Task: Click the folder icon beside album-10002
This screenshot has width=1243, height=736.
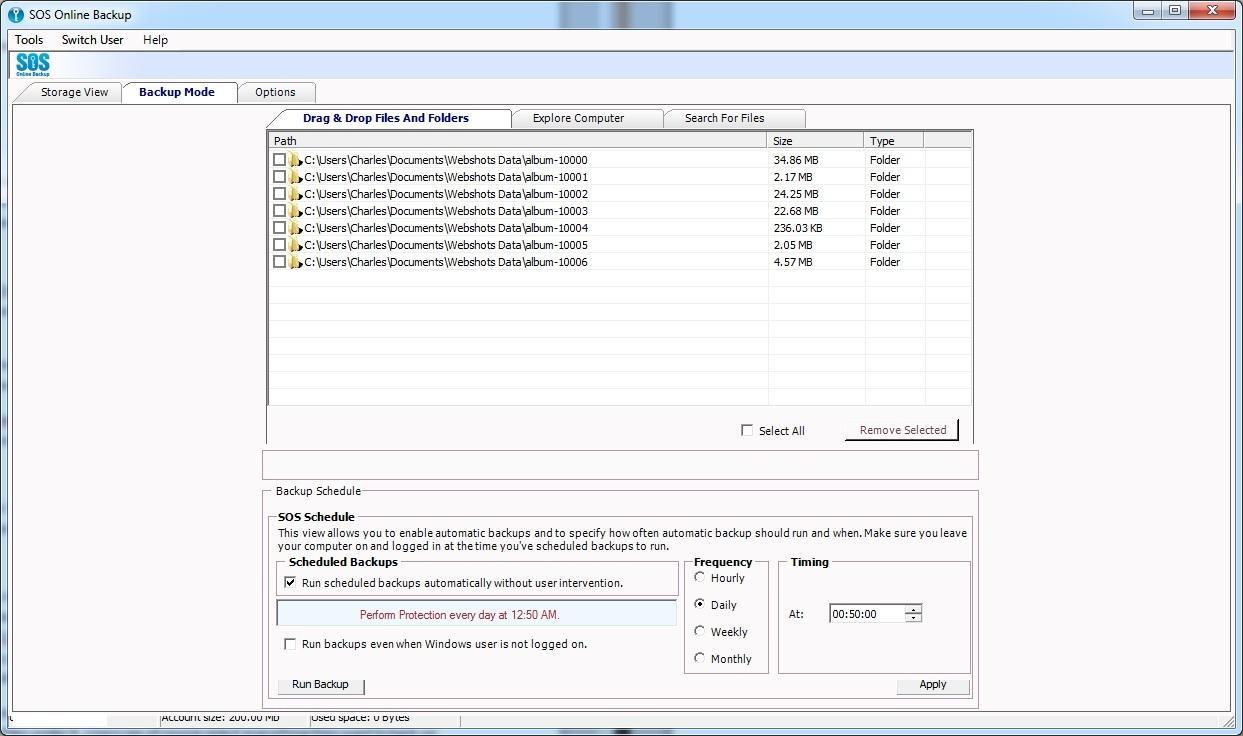Action: (293, 193)
